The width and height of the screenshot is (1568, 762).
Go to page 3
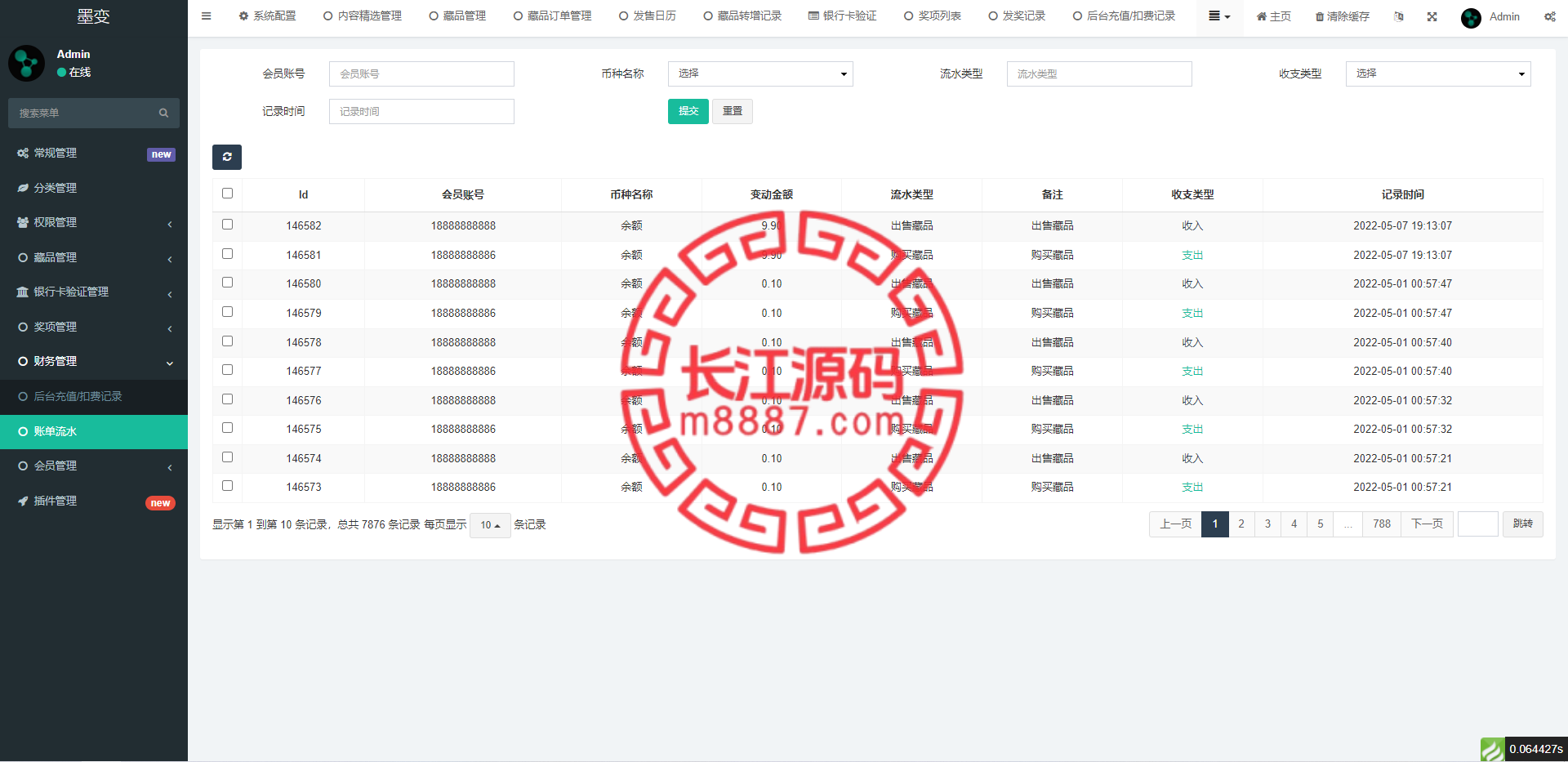pyautogui.click(x=1267, y=524)
